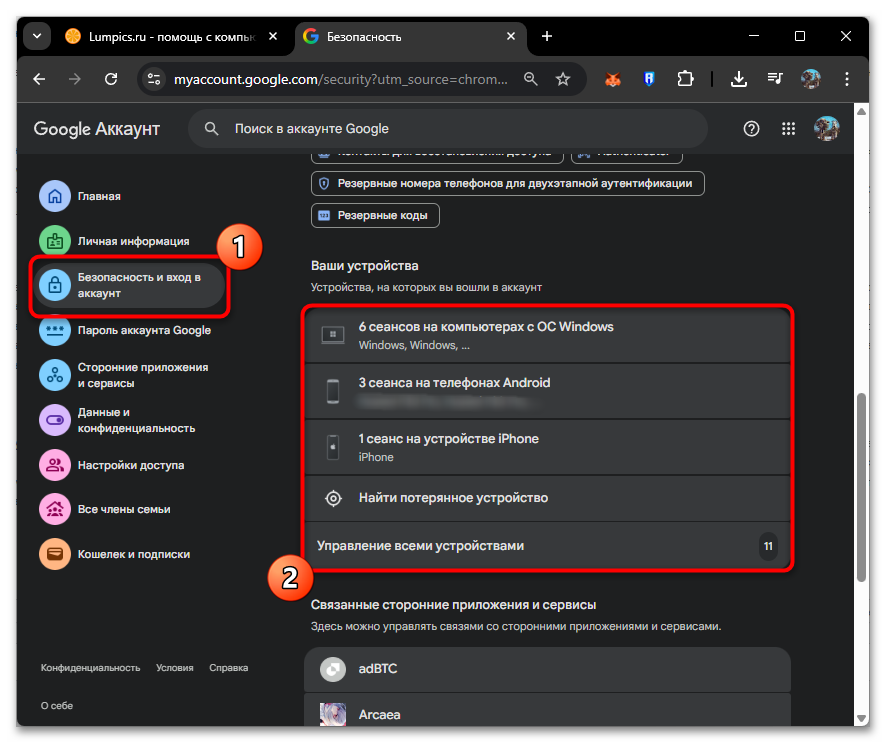The width and height of the screenshot is (886, 743).
Task: Click Справка footer link
Action: click(228, 668)
